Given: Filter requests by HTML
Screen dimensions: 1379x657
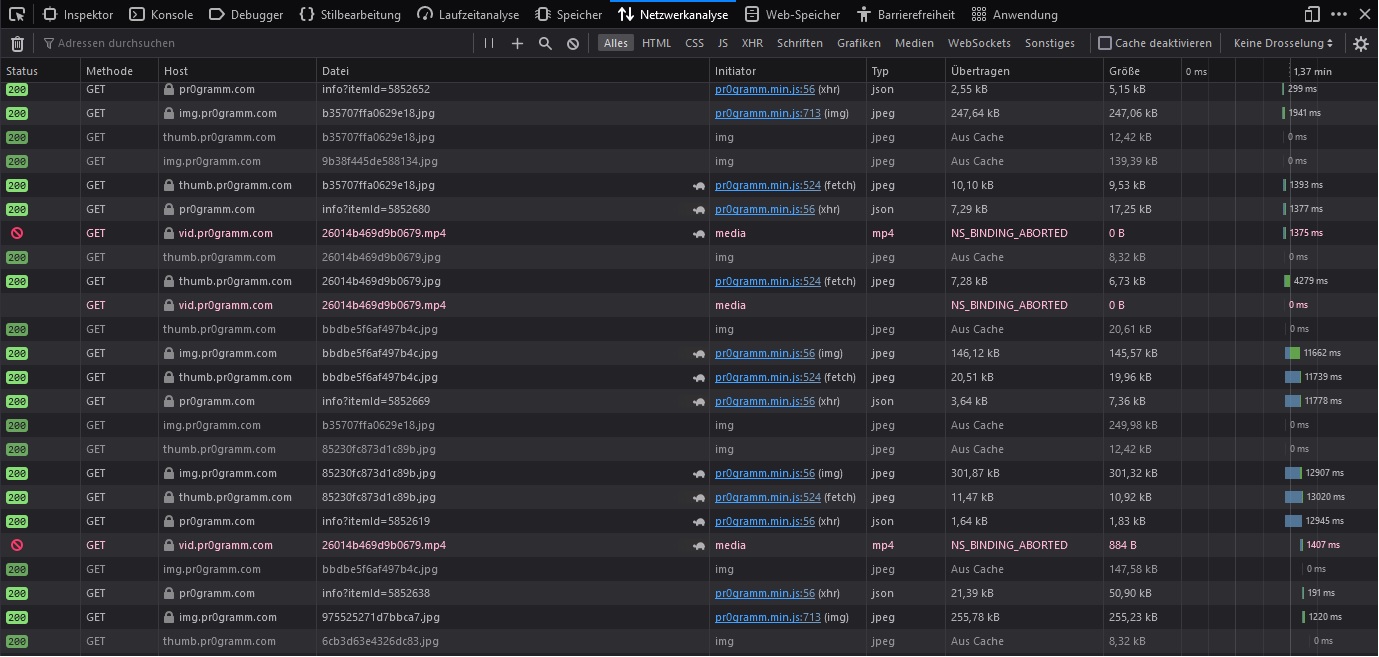Looking at the screenshot, I should [x=656, y=43].
